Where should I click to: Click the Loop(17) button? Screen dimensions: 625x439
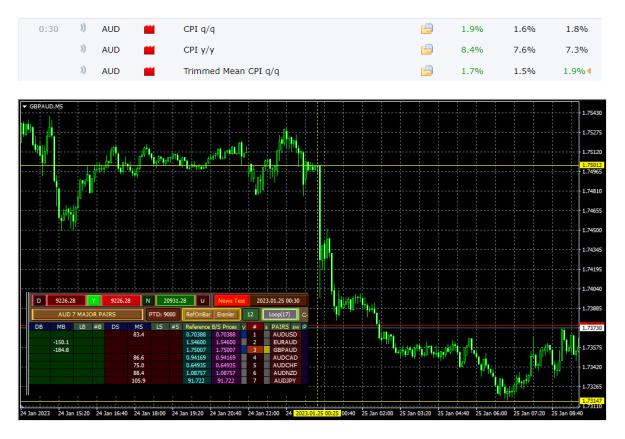tap(279, 315)
